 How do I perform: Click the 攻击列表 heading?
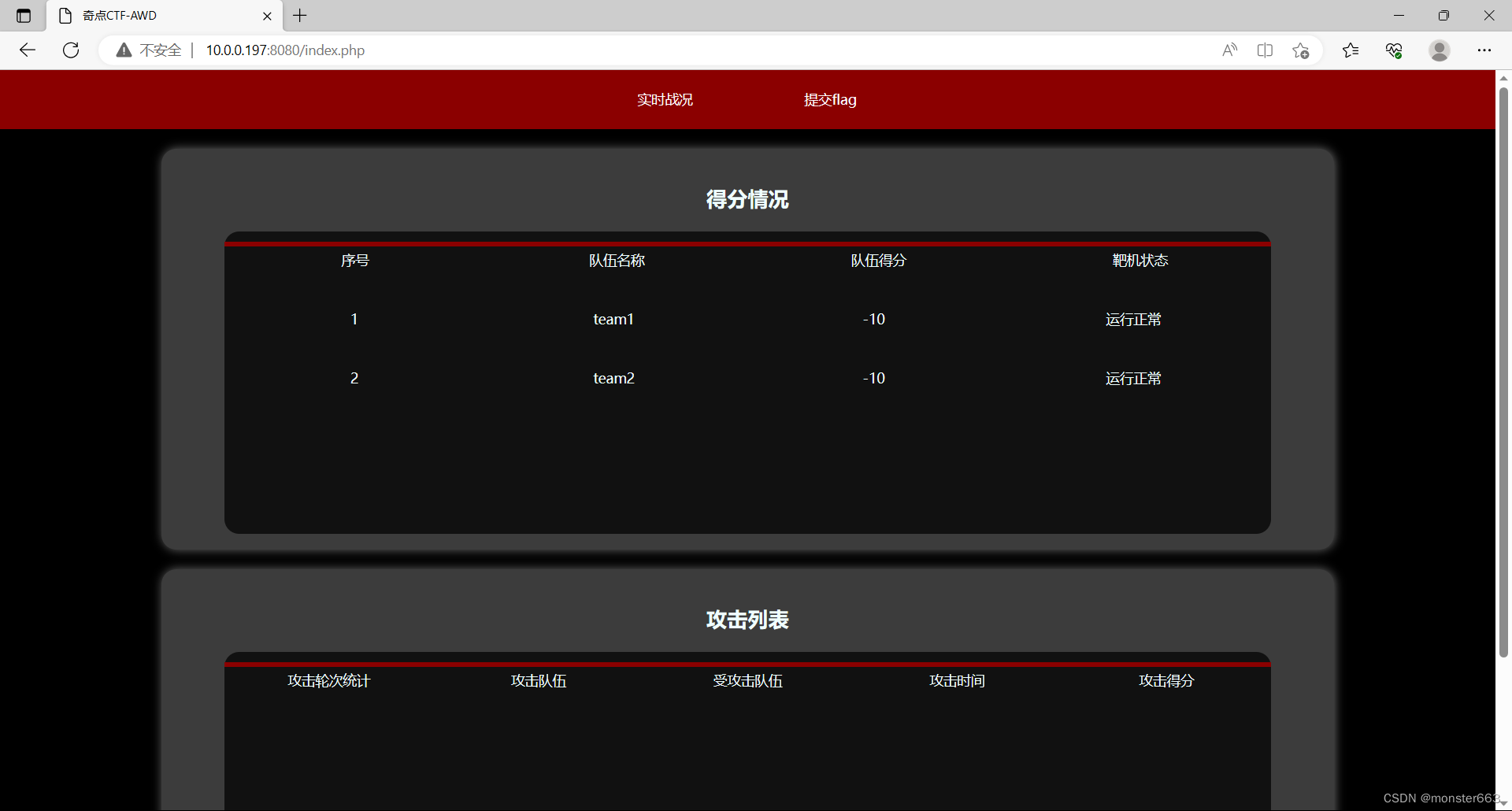747,620
